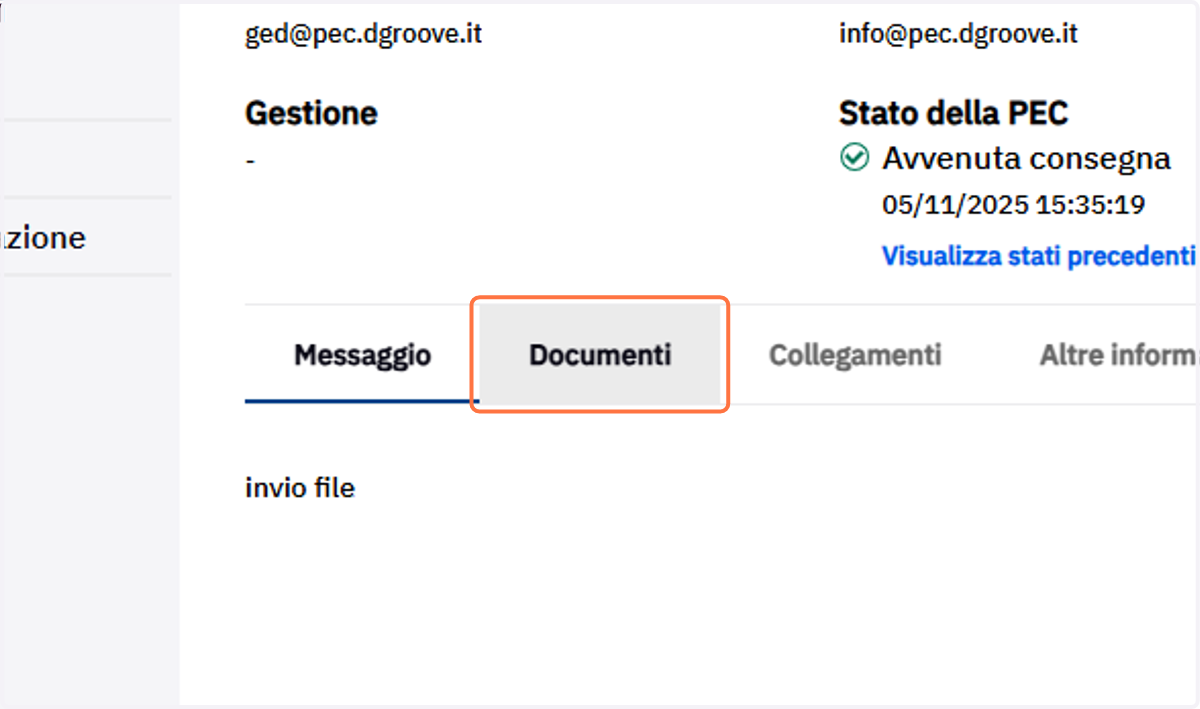1200x709 pixels.
Task: Click the Avvenuta consegna status text
Action: click(x=1026, y=158)
